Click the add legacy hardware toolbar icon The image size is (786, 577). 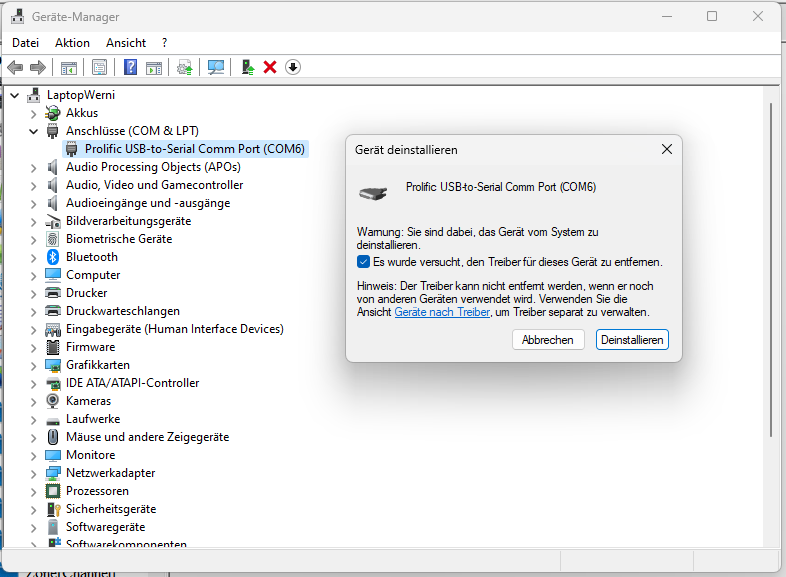click(x=247, y=67)
